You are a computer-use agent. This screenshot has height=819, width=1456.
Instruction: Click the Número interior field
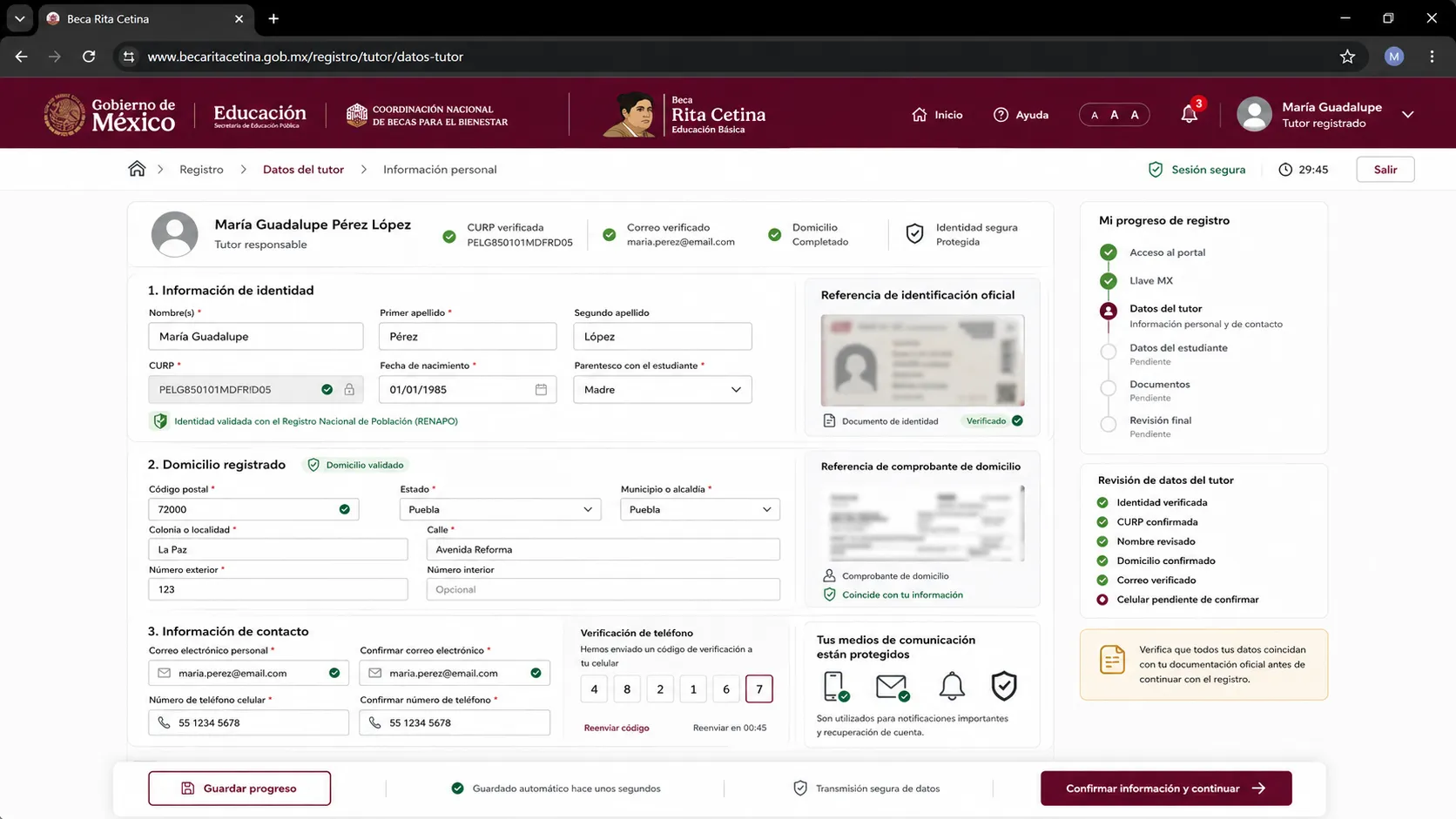pos(603,589)
